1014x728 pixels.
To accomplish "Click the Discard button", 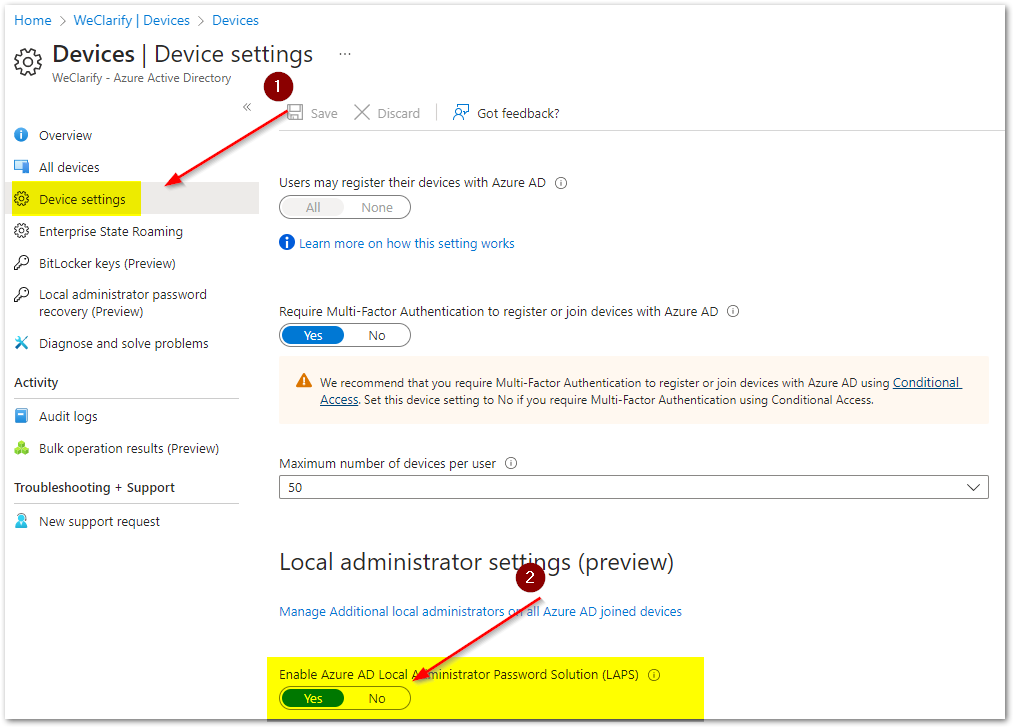I will tap(387, 113).
